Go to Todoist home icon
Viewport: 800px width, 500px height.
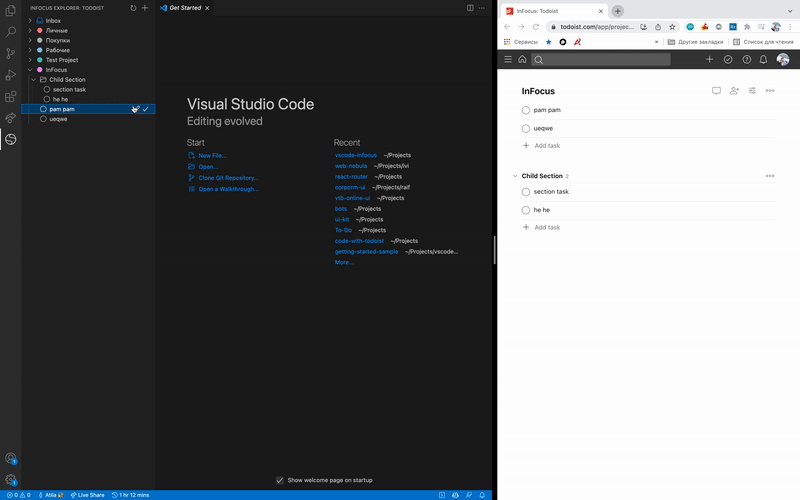pos(522,59)
